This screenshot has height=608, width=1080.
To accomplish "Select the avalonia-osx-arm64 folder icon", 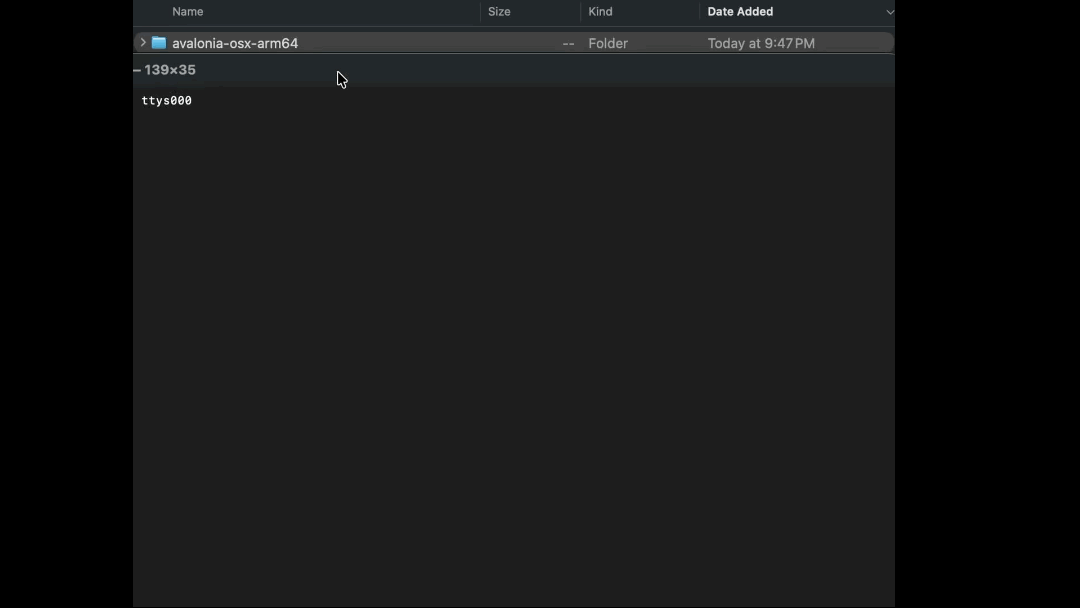I will pyautogui.click(x=159, y=43).
